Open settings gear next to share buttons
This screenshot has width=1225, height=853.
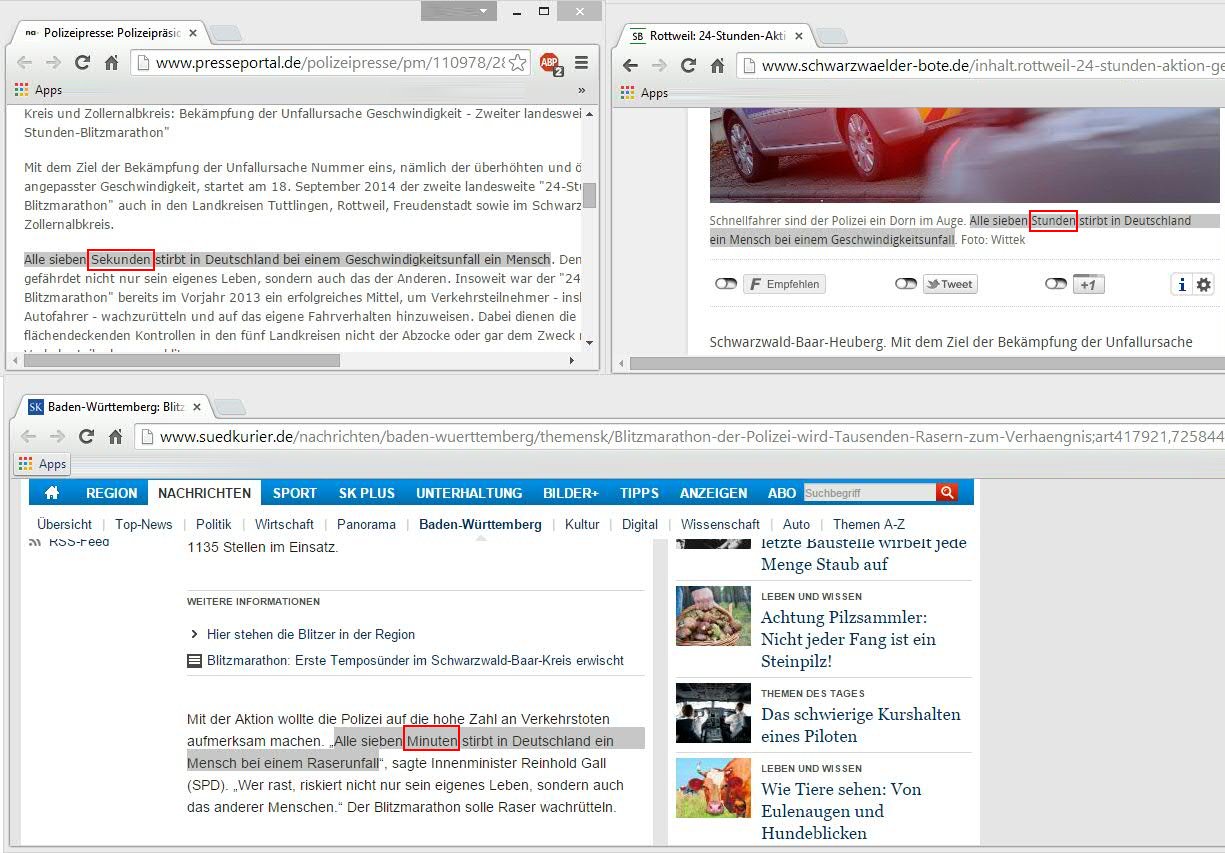1203,285
